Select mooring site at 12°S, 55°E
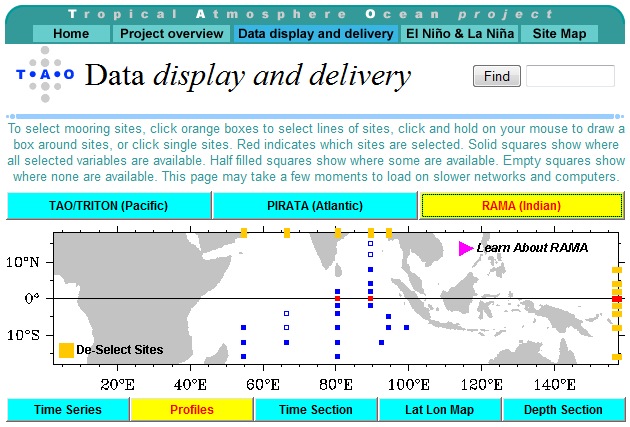 click(243, 343)
